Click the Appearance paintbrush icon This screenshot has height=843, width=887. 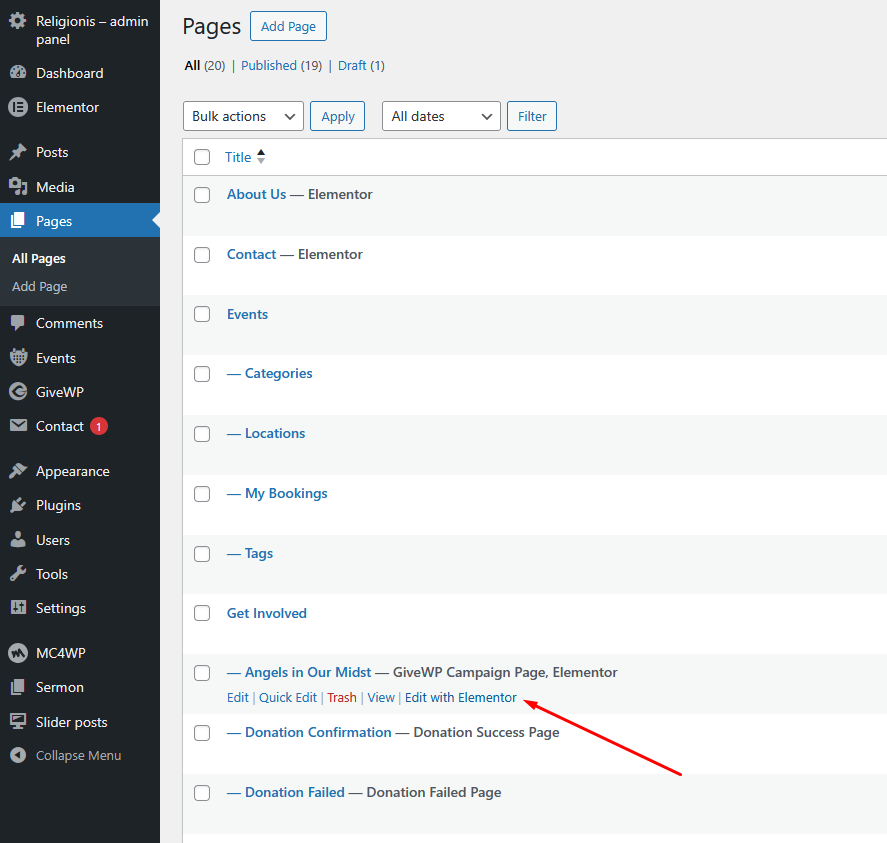click(18, 471)
